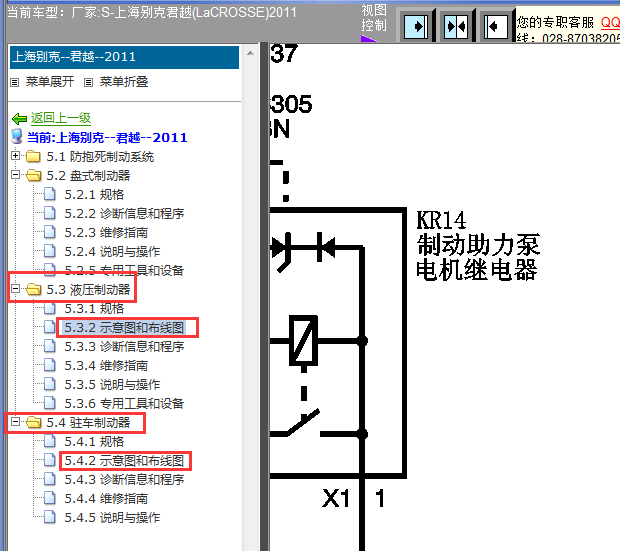Open 5.3.3 诊断信息和程序
The image size is (620, 551).
click(124, 347)
